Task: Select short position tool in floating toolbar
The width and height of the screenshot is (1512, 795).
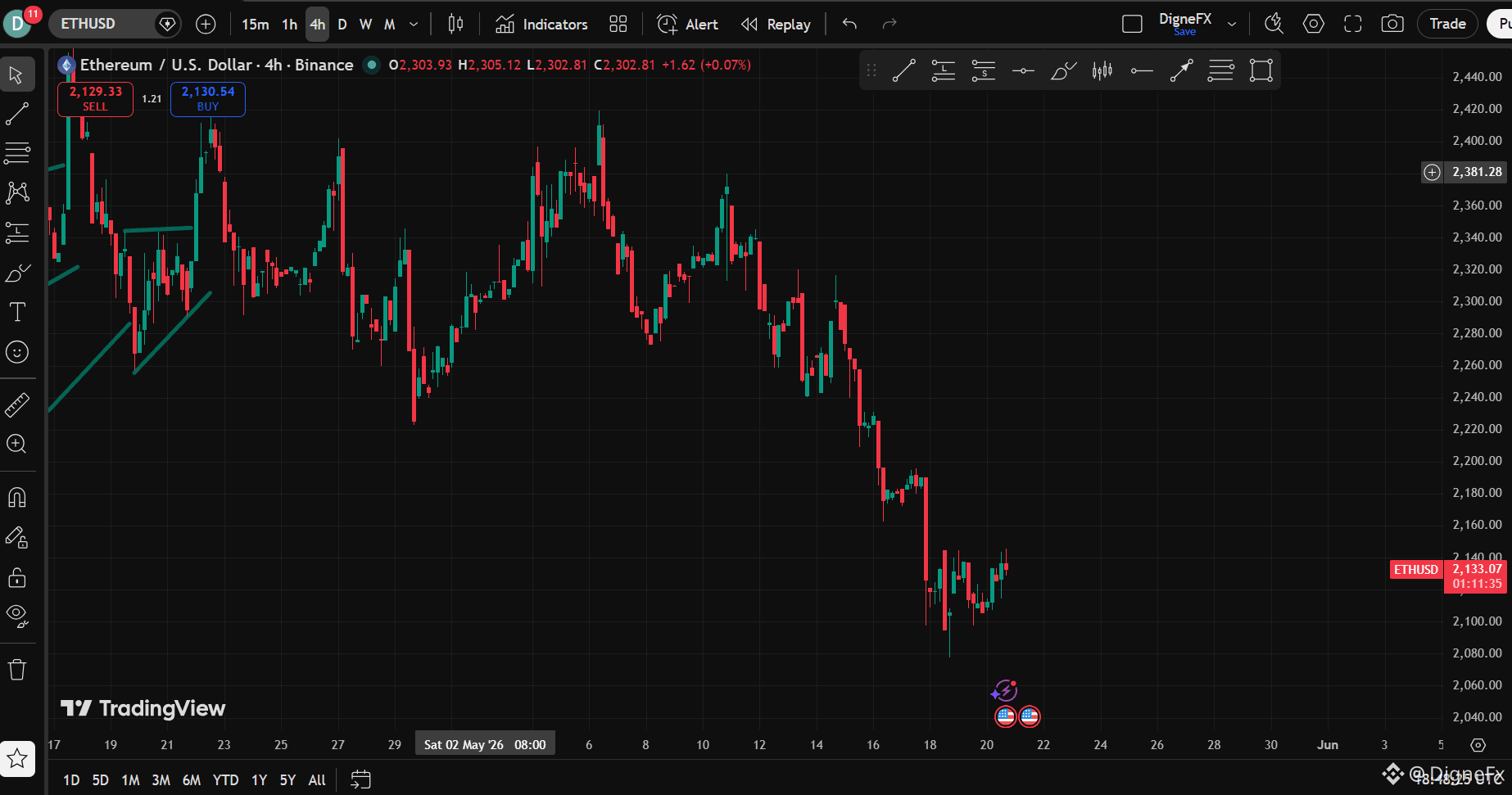Action: [983, 71]
